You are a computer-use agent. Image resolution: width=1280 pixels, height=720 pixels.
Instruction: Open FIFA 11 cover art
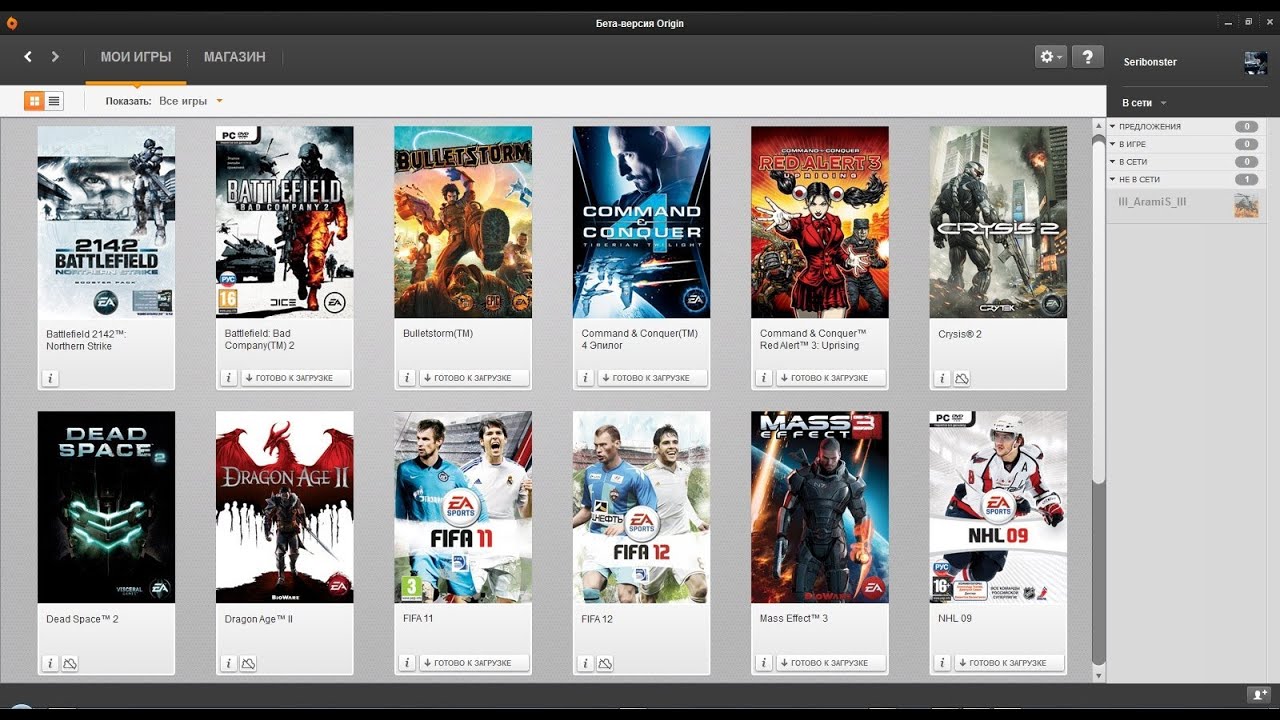tap(463, 507)
